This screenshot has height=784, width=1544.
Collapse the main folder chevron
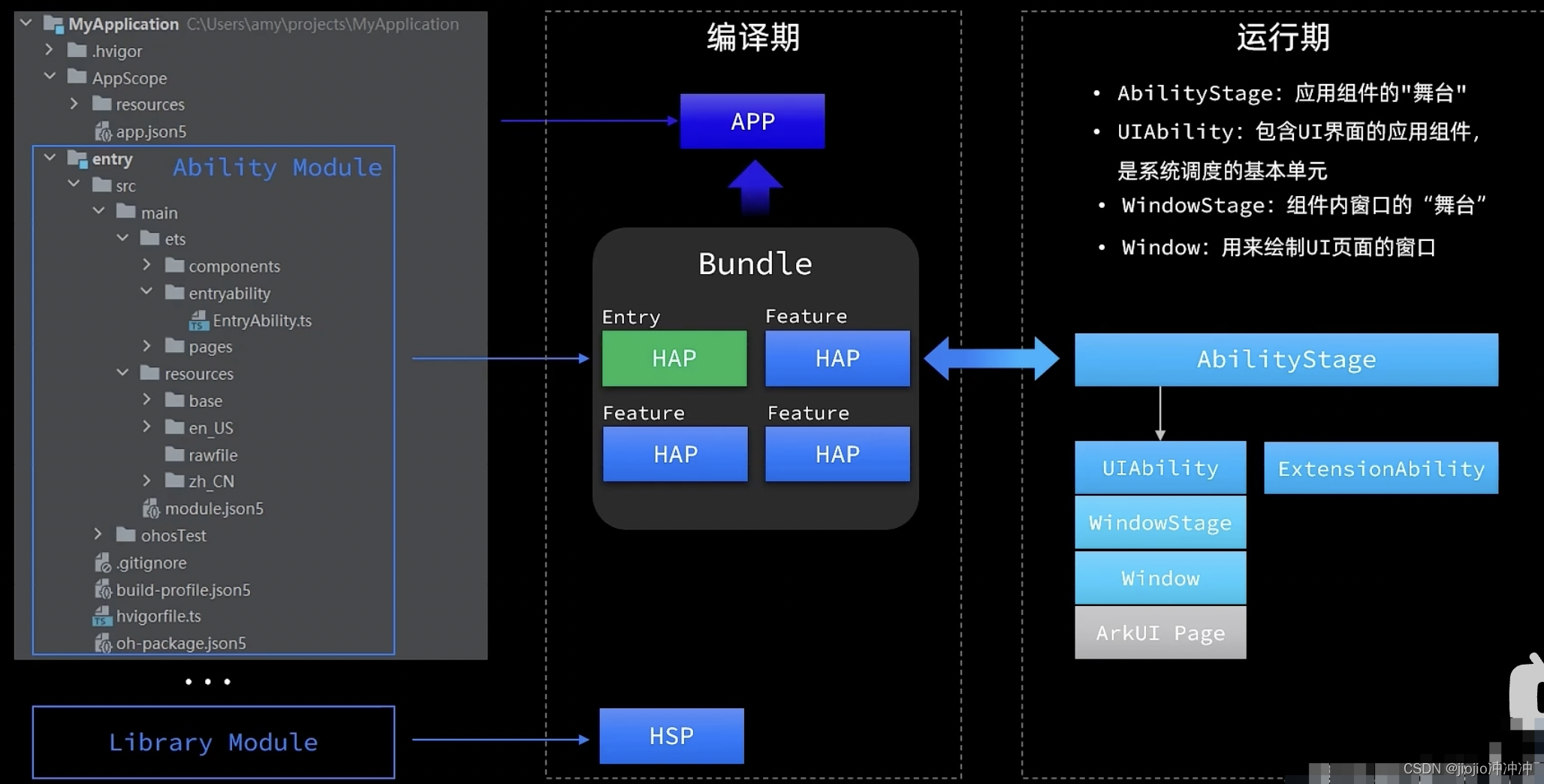click(98, 210)
